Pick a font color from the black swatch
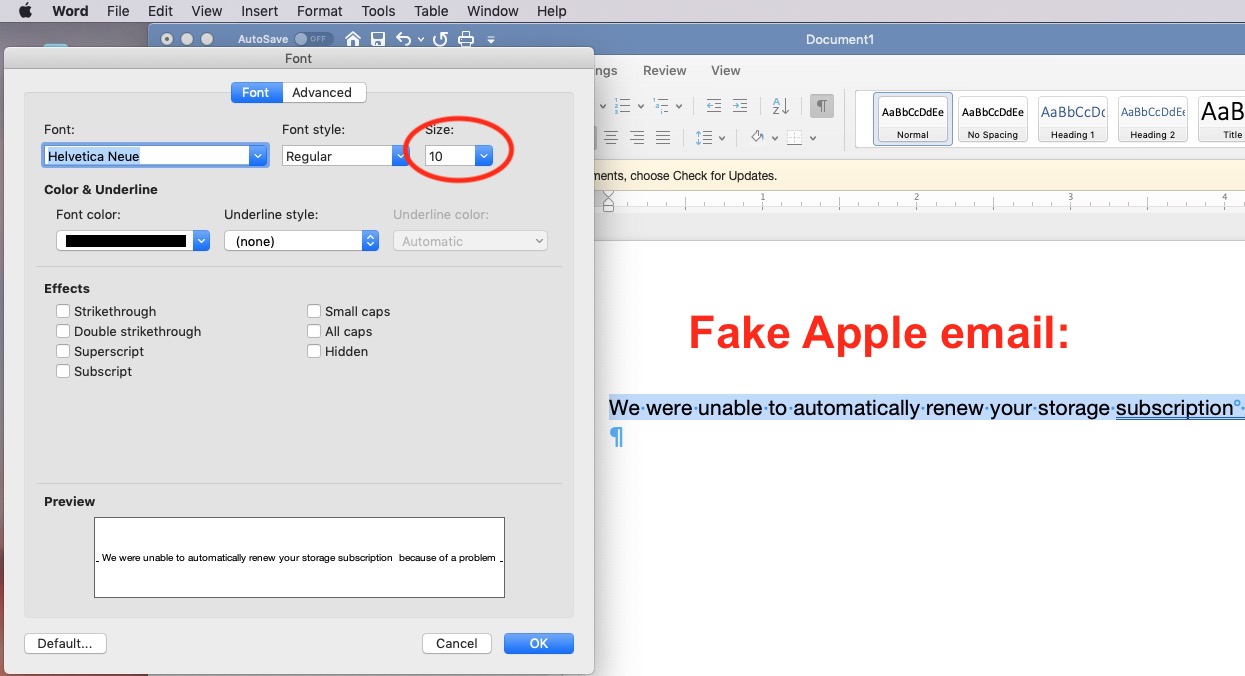This screenshot has width=1245, height=676. pos(133,241)
